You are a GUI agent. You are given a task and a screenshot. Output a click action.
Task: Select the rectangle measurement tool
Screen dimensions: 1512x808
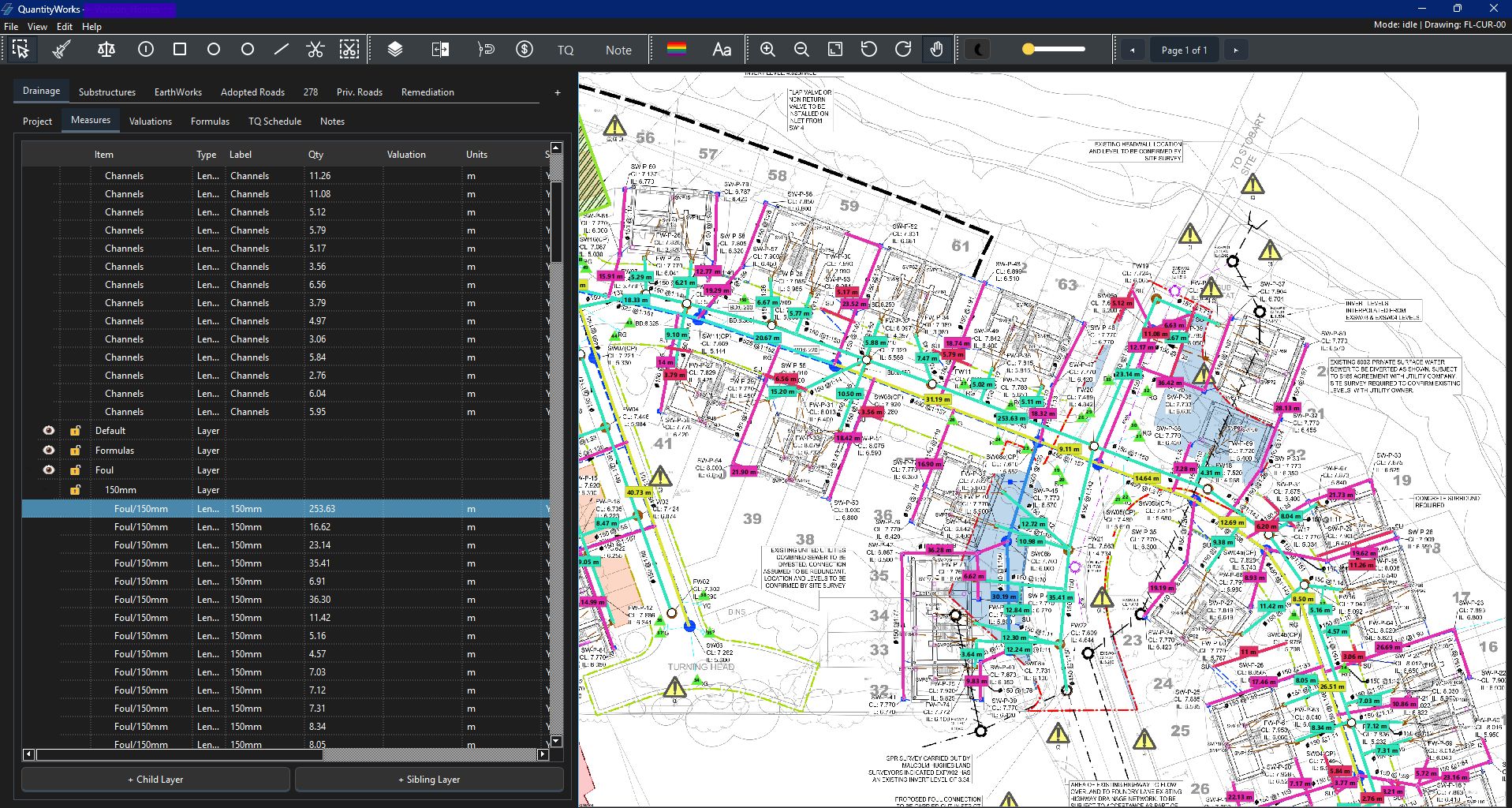point(179,49)
